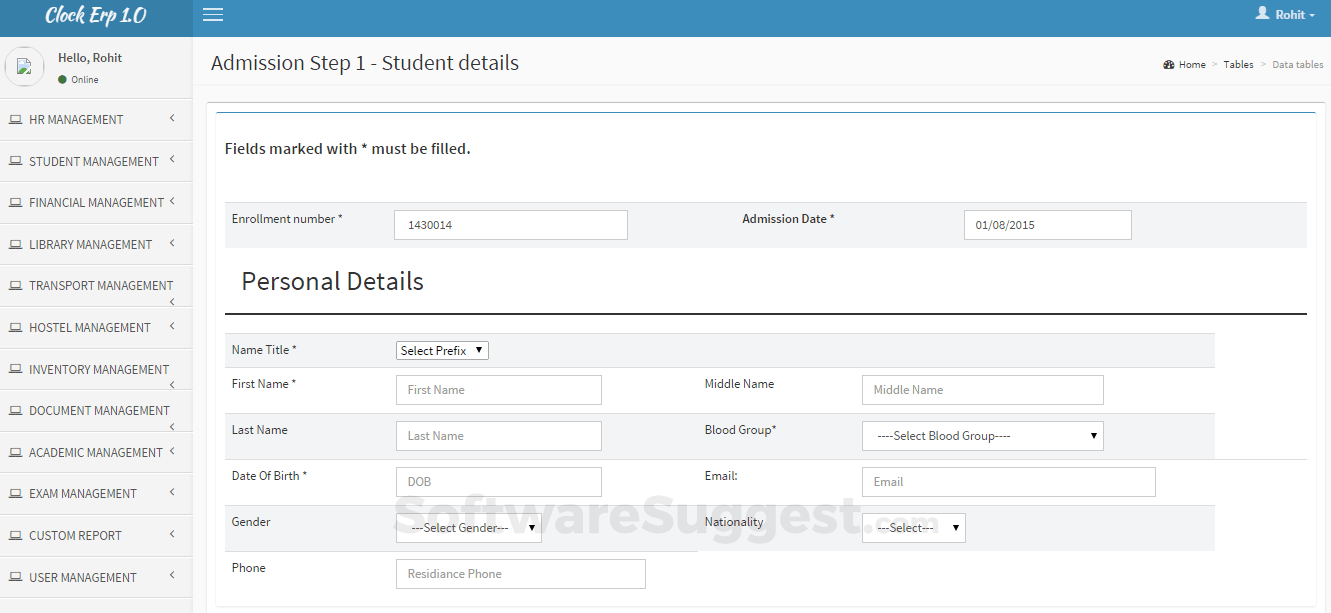Screen dimensions: 1331x613
Task: Open the Select Prefix name title dropdown
Action: [442, 351]
